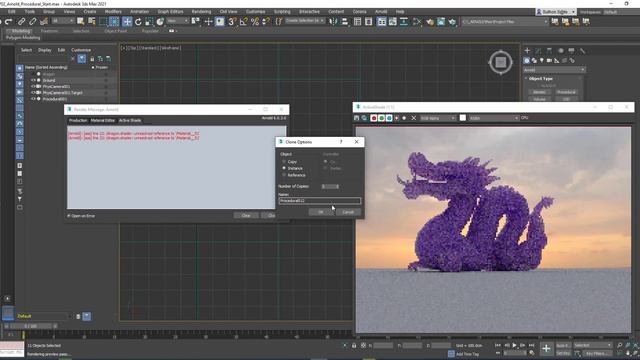
Task: Toggle visibility eye of PhysCamera001.Target
Action: (x=33, y=93)
